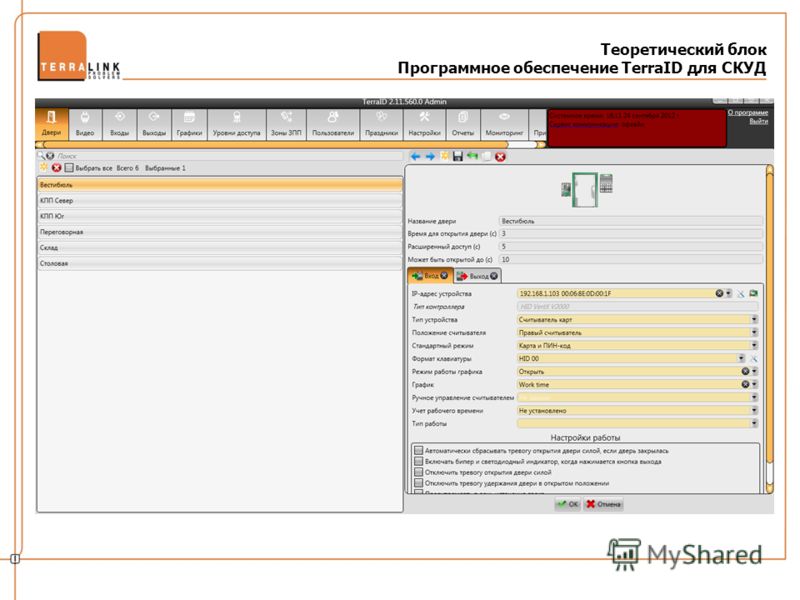This screenshot has width=800, height=600.
Task: Open the Пользователи section
Action: [x=333, y=123]
